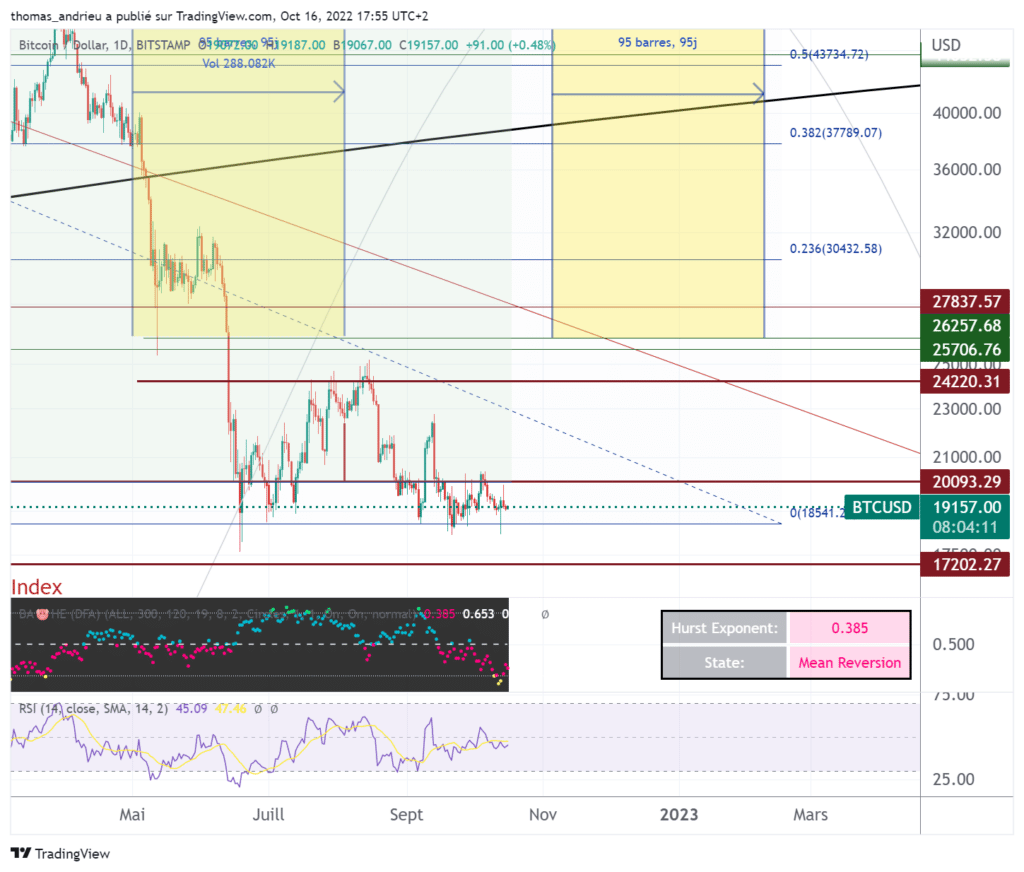Click the green 26257.68 price label
Image resolution: width=1024 pixels, height=872 pixels.
(x=965, y=325)
